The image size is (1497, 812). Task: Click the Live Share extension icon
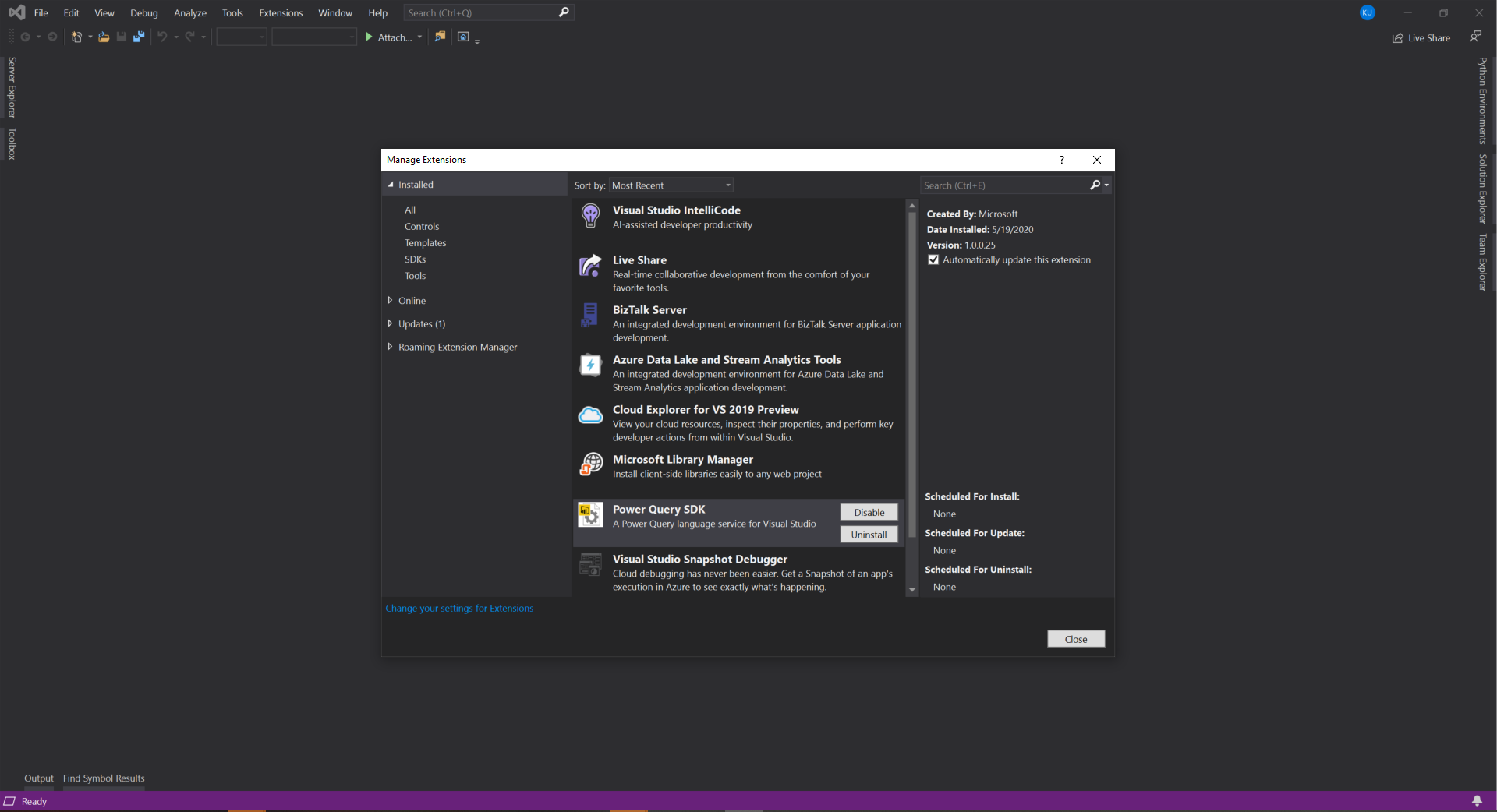click(x=590, y=266)
